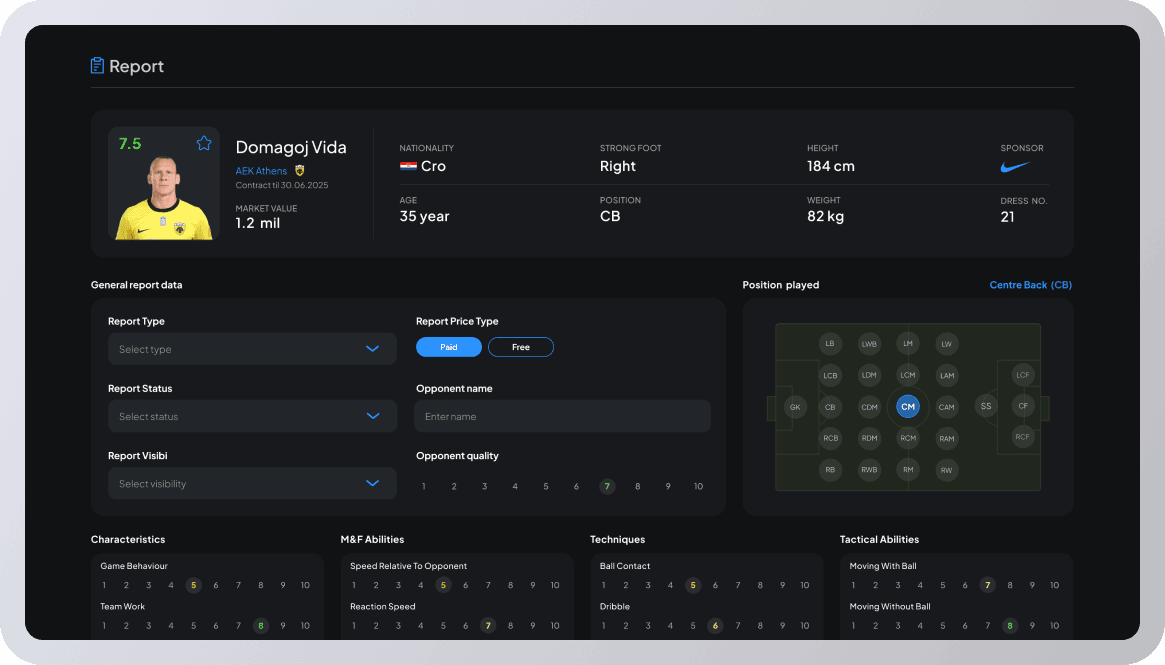Set Game Behaviour rating to 5

[193, 586]
